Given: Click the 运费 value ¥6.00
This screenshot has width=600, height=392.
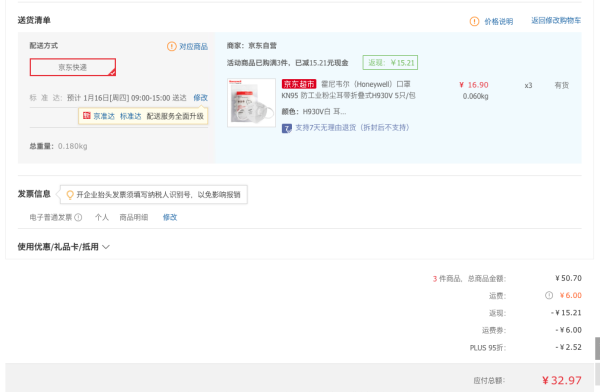Looking at the screenshot, I should coord(570,295).
